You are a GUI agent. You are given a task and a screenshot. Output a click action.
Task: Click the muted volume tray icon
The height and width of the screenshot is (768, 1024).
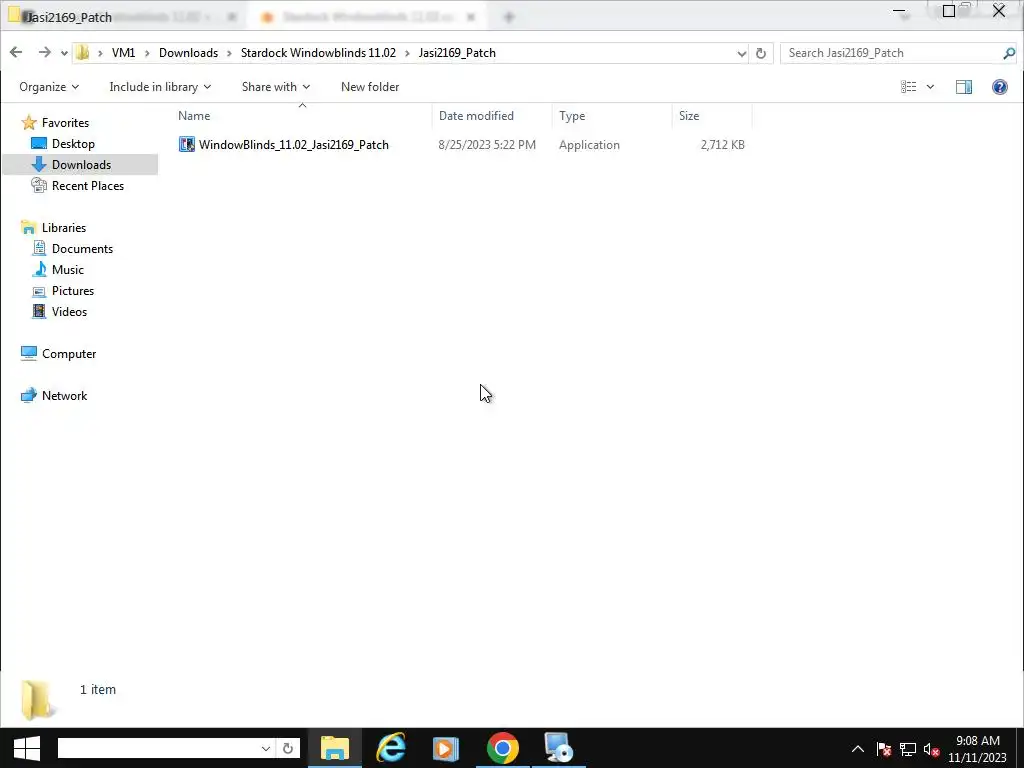click(932, 750)
